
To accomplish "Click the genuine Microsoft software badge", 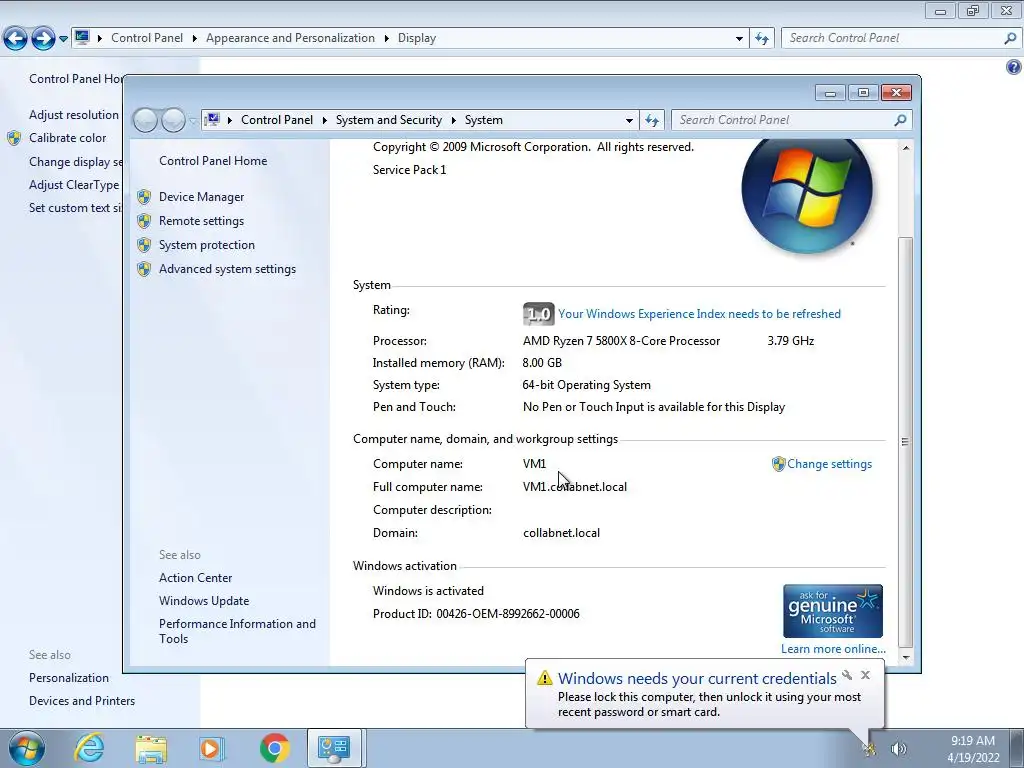I will tap(833, 611).
